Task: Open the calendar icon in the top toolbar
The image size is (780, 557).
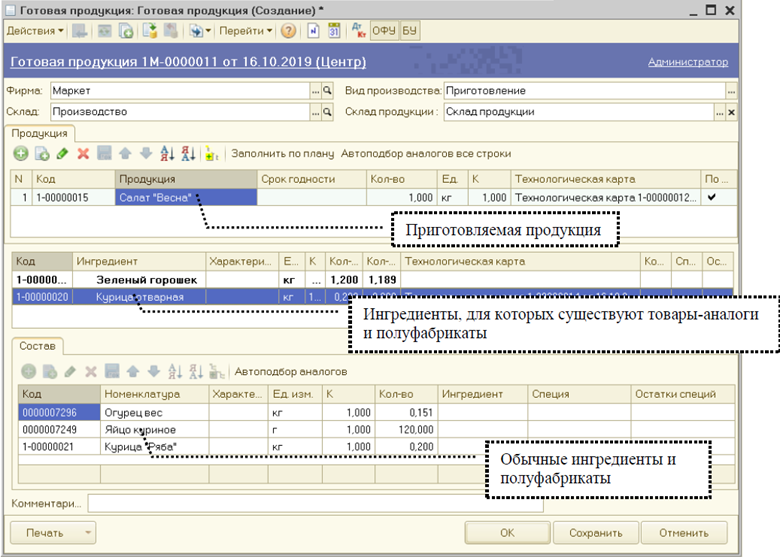Action: tap(334, 31)
